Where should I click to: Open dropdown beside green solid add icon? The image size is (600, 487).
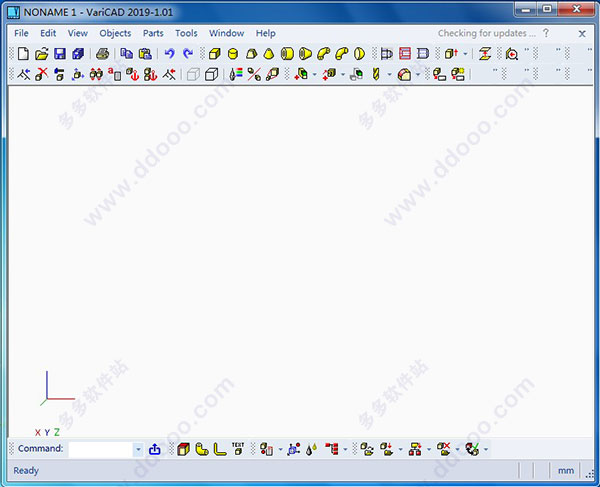tap(314, 74)
